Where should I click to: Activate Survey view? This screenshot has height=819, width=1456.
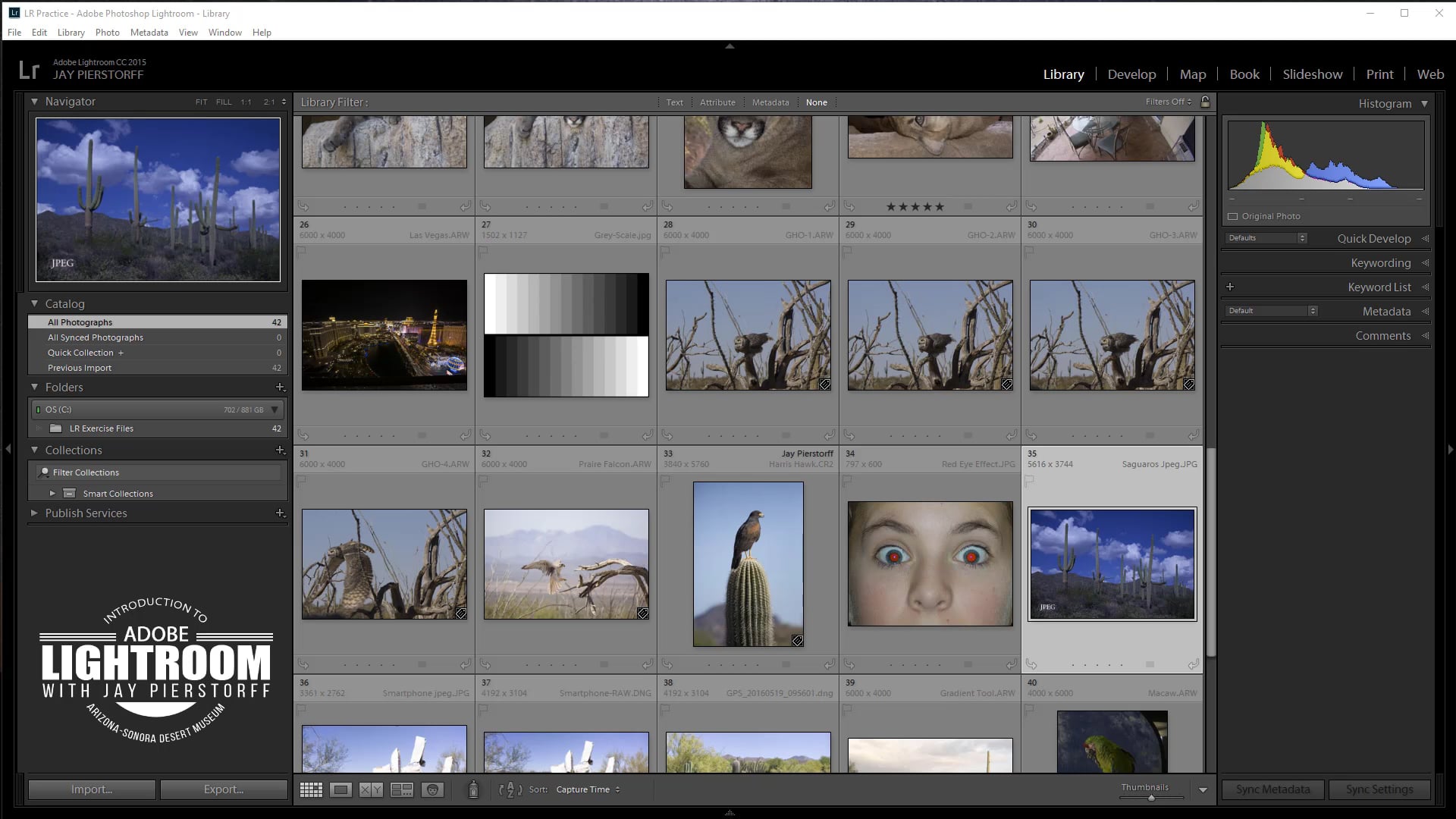point(402,789)
